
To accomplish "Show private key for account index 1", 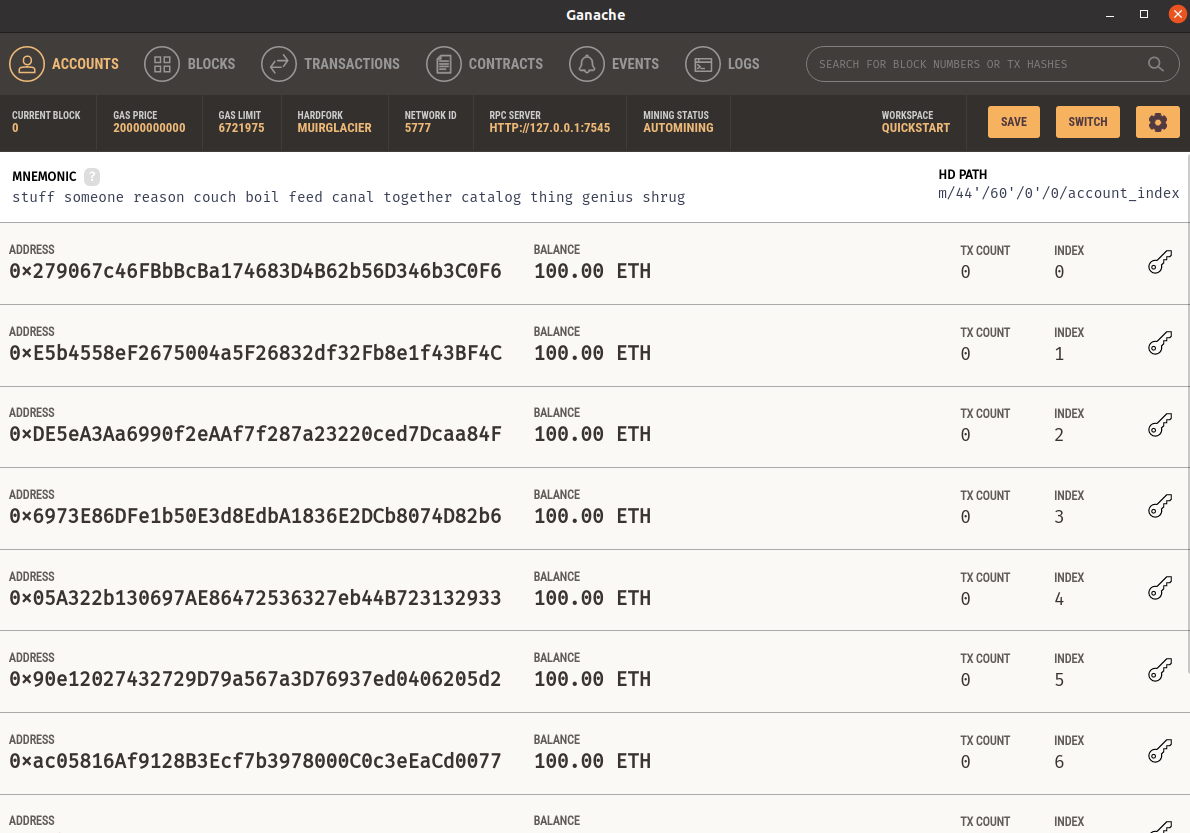I will pos(1160,344).
